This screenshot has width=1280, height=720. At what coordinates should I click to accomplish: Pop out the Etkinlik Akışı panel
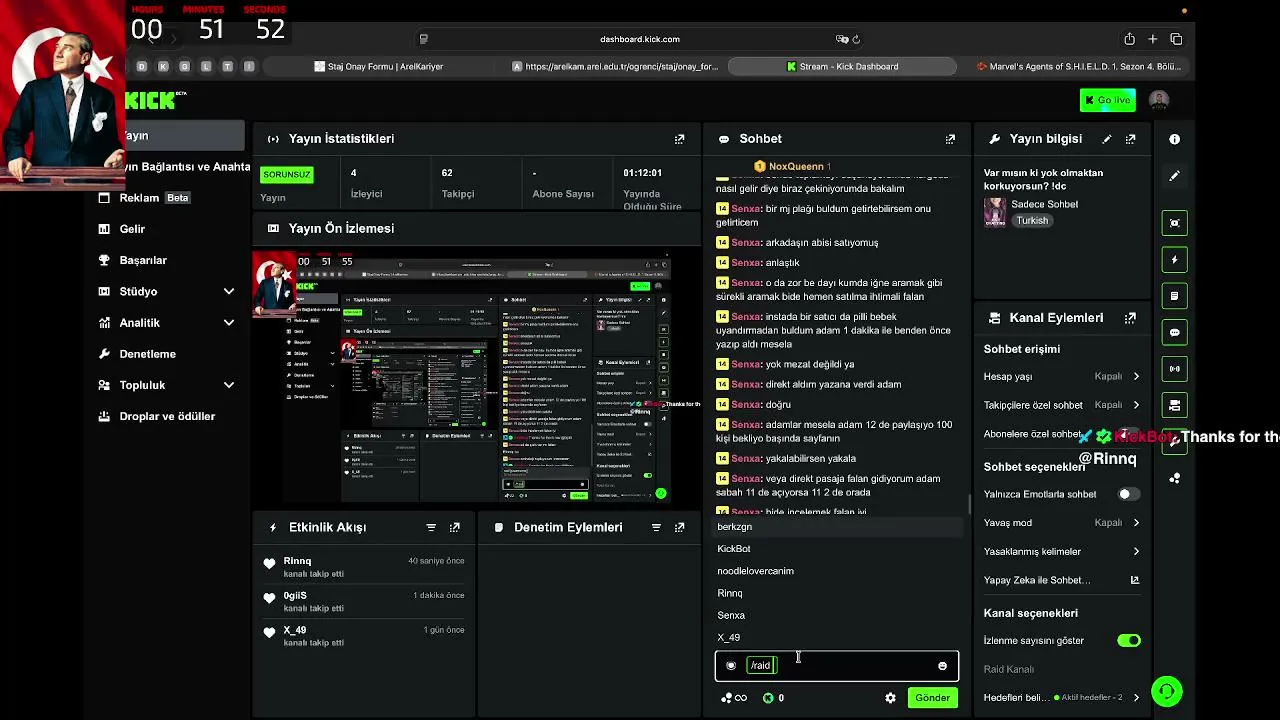click(x=455, y=527)
